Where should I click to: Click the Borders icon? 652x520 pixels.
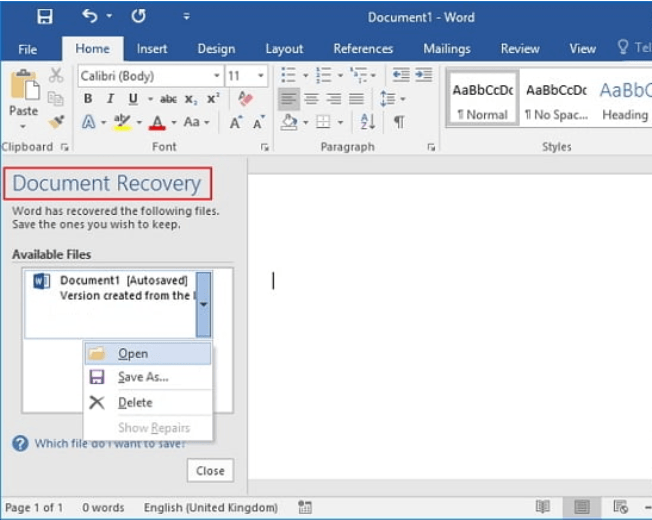323,122
